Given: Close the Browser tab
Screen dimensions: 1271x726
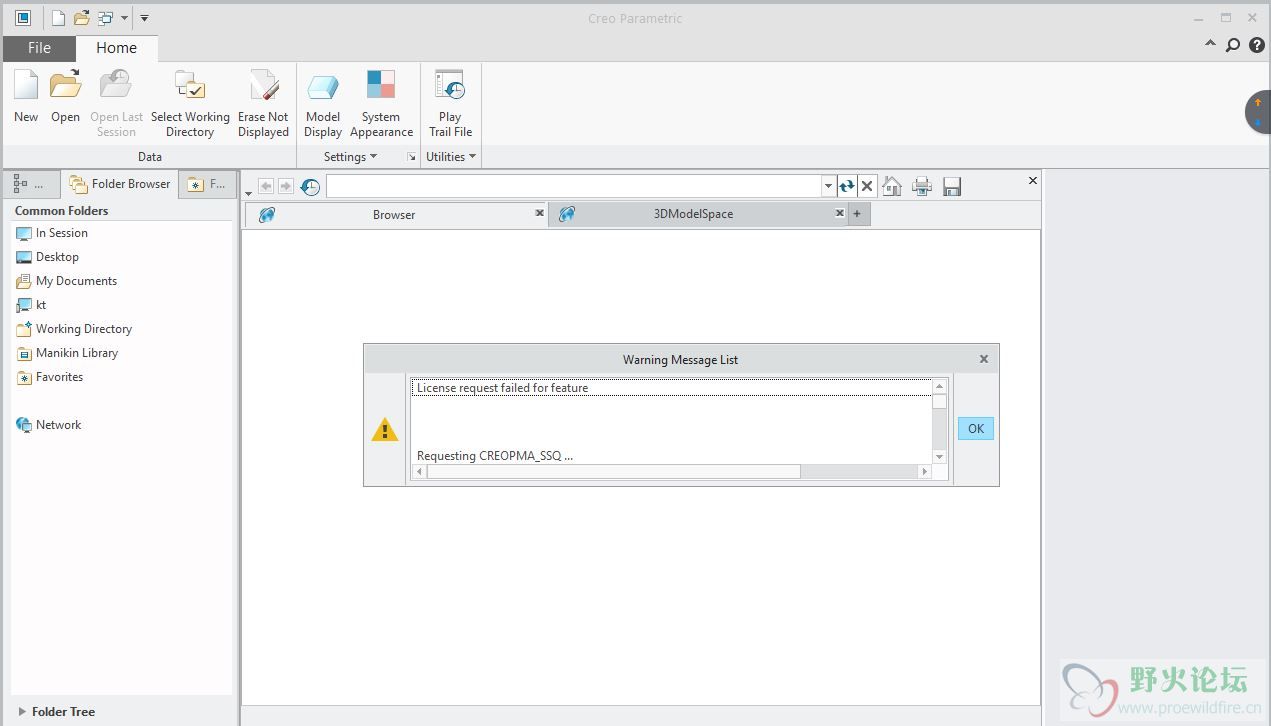Looking at the screenshot, I should tap(539, 213).
